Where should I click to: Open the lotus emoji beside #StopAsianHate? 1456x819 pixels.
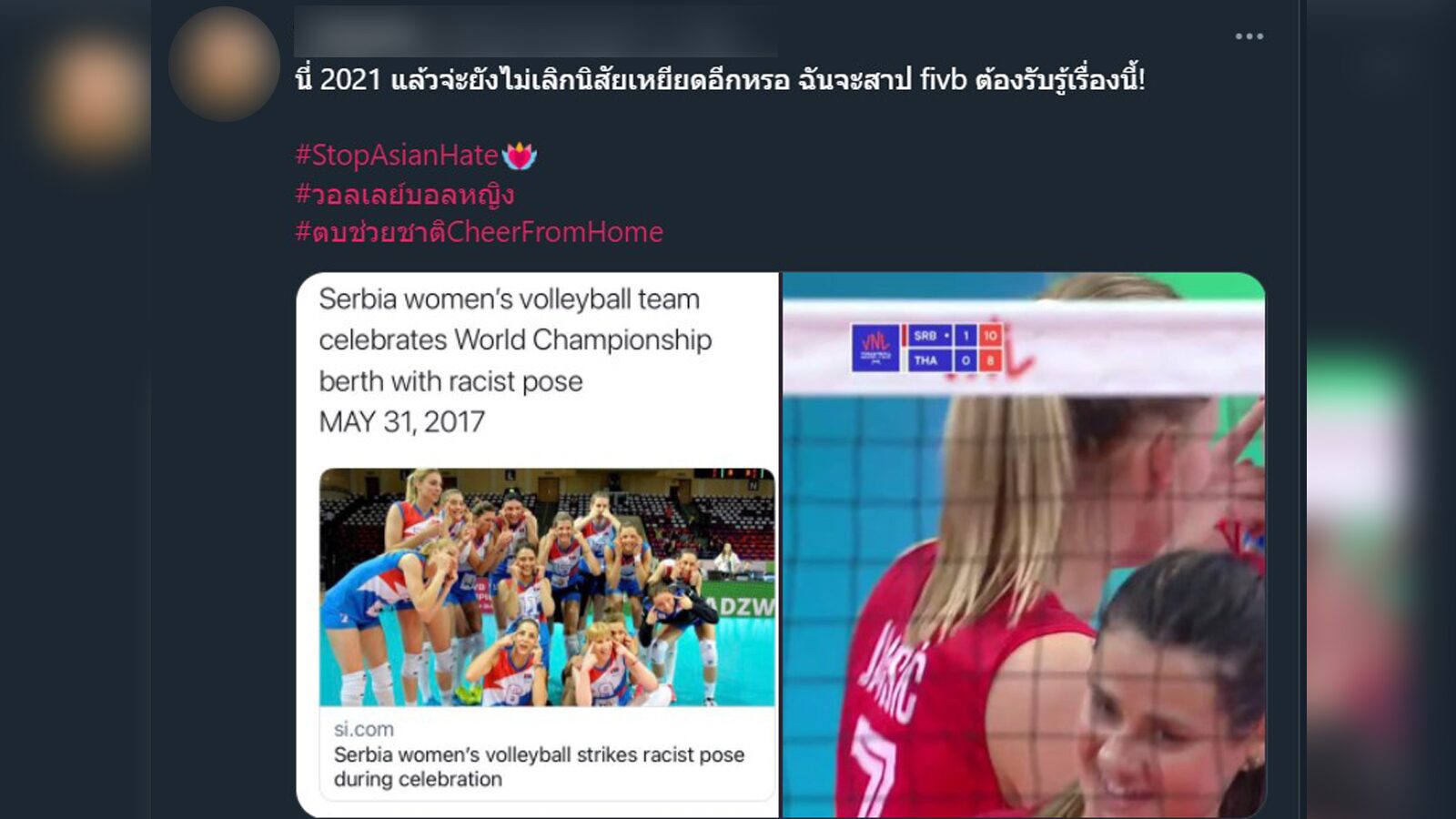[x=520, y=156]
